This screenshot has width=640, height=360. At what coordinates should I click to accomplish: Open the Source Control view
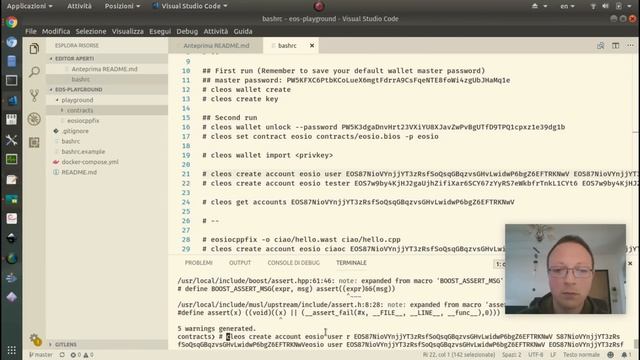coord(34,96)
